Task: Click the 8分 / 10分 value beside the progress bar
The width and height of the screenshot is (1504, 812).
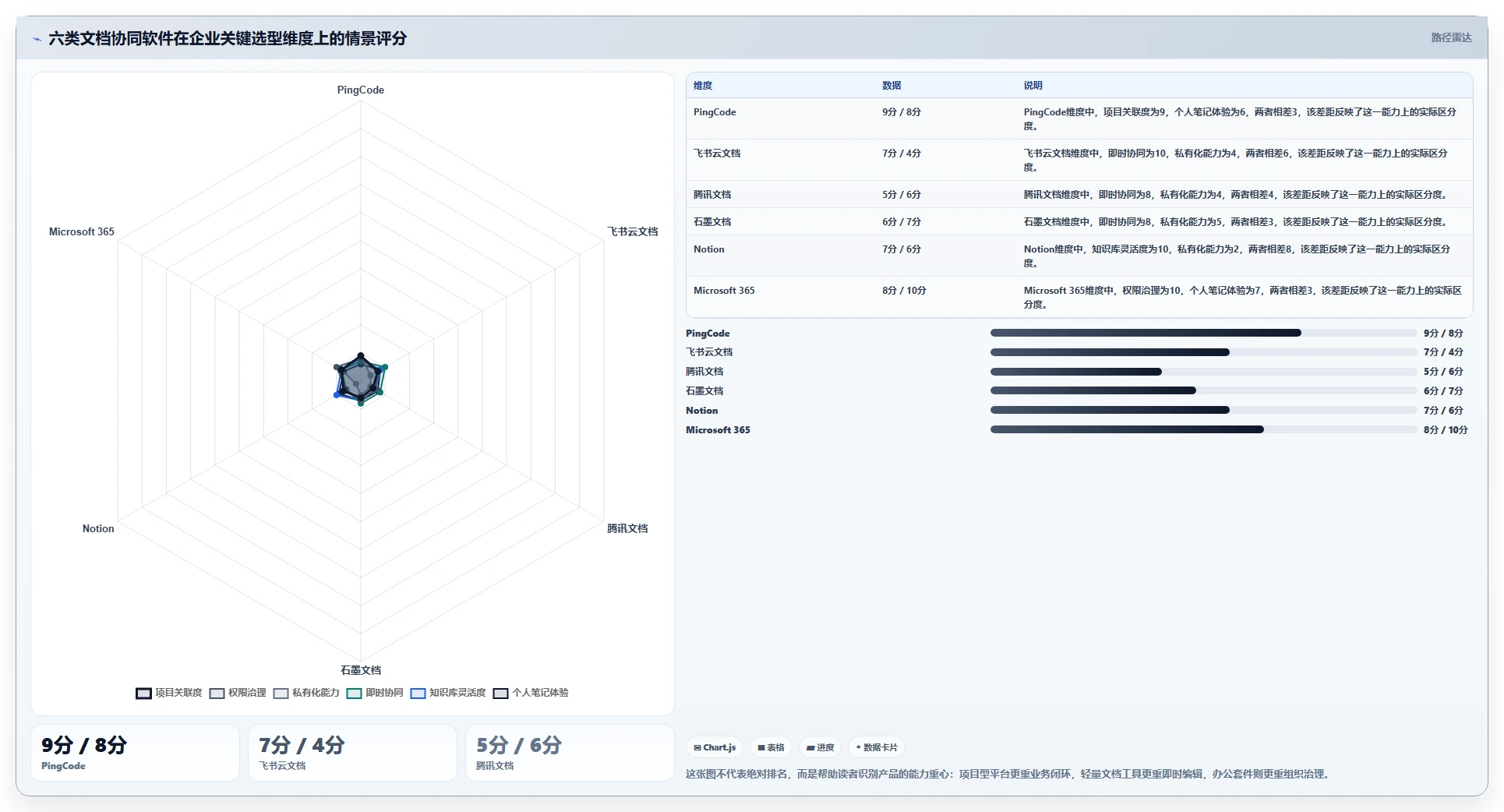Action: (1446, 430)
